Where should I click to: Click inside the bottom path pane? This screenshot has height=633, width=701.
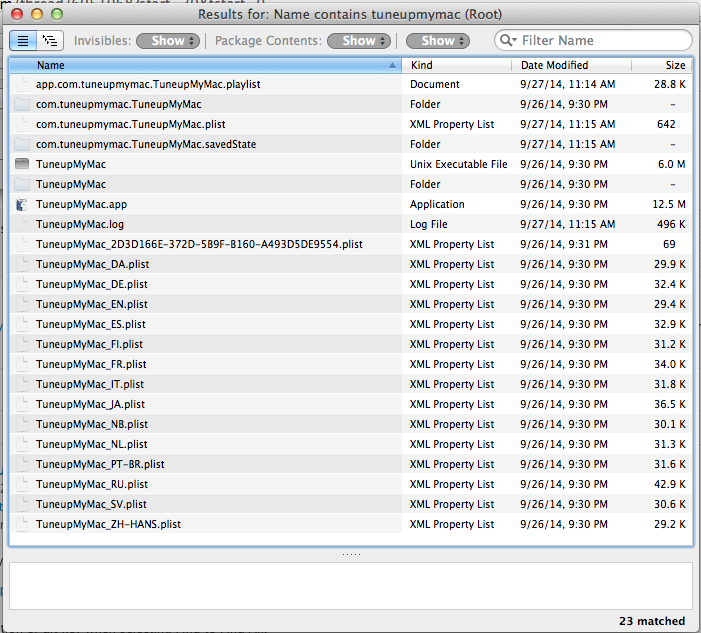(351, 586)
